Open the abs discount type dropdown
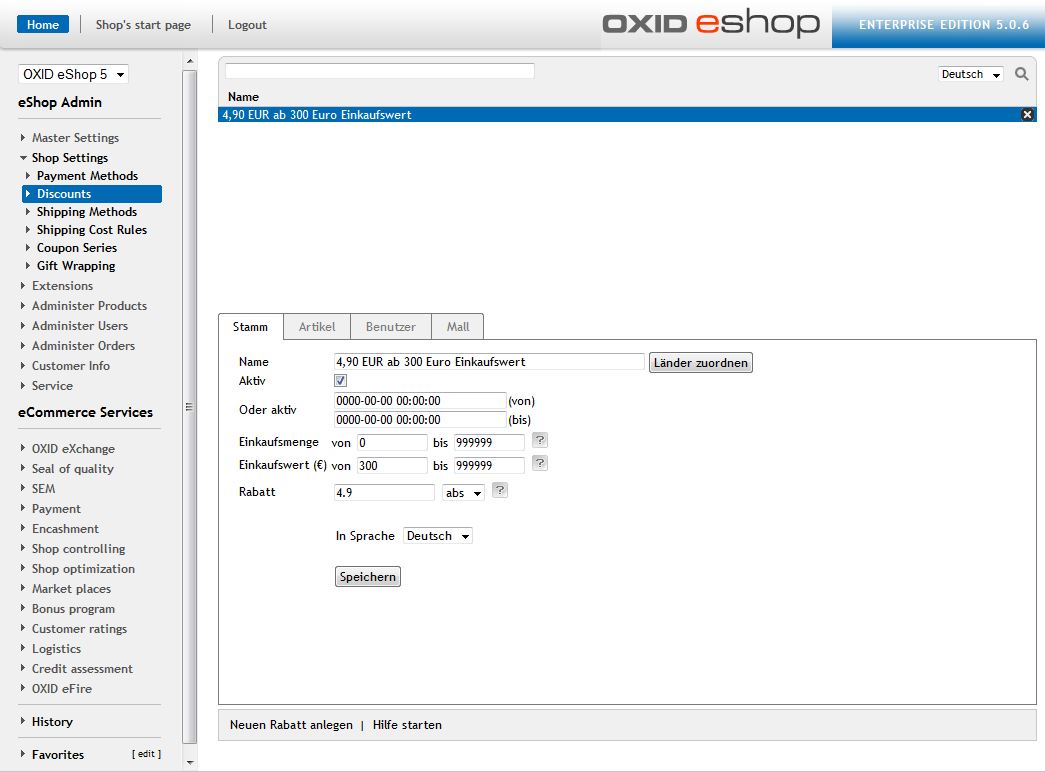The image size is (1045, 772). [x=463, y=493]
